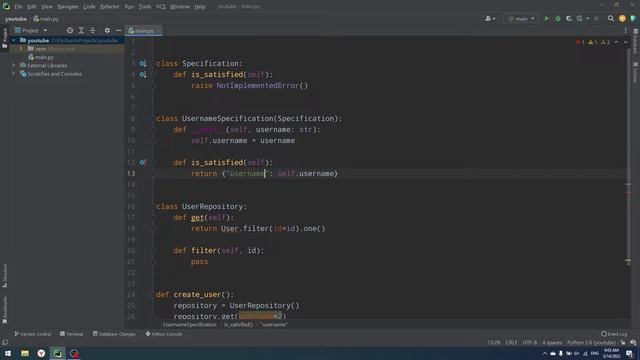Fold the UsernameSpecification __init__ method on line 9

pyautogui.click(x=154, y=129)
